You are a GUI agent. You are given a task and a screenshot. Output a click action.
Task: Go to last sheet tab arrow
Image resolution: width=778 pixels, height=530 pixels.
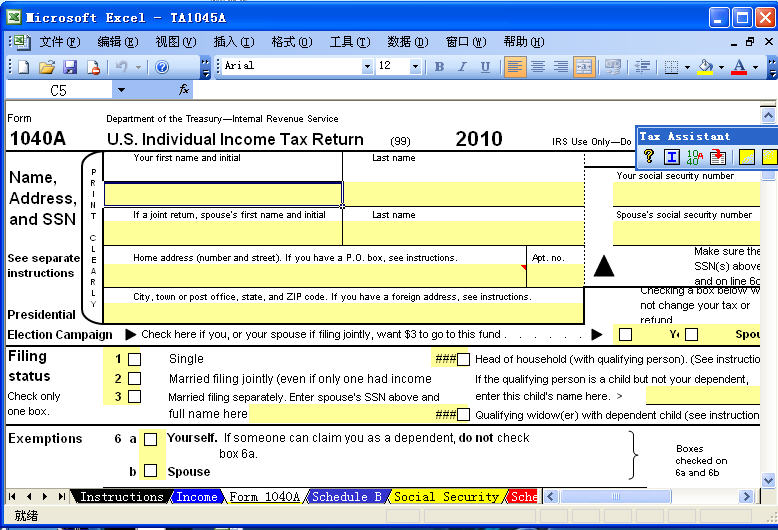click(62, 496)
